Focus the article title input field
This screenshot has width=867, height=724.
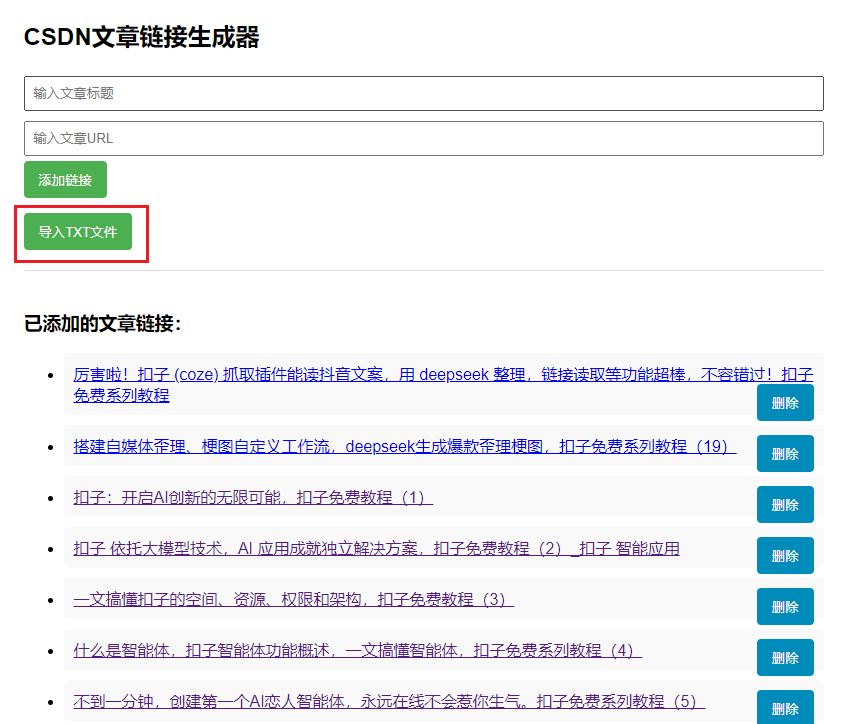tap(424, 93)
